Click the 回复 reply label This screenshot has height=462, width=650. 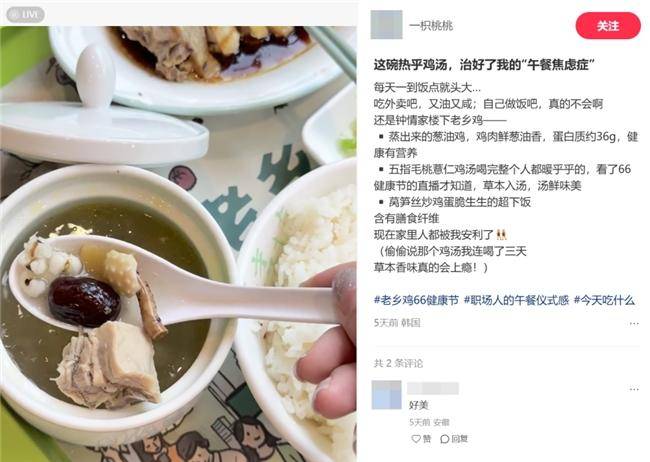pyautogui.click(x=459, y=439)
